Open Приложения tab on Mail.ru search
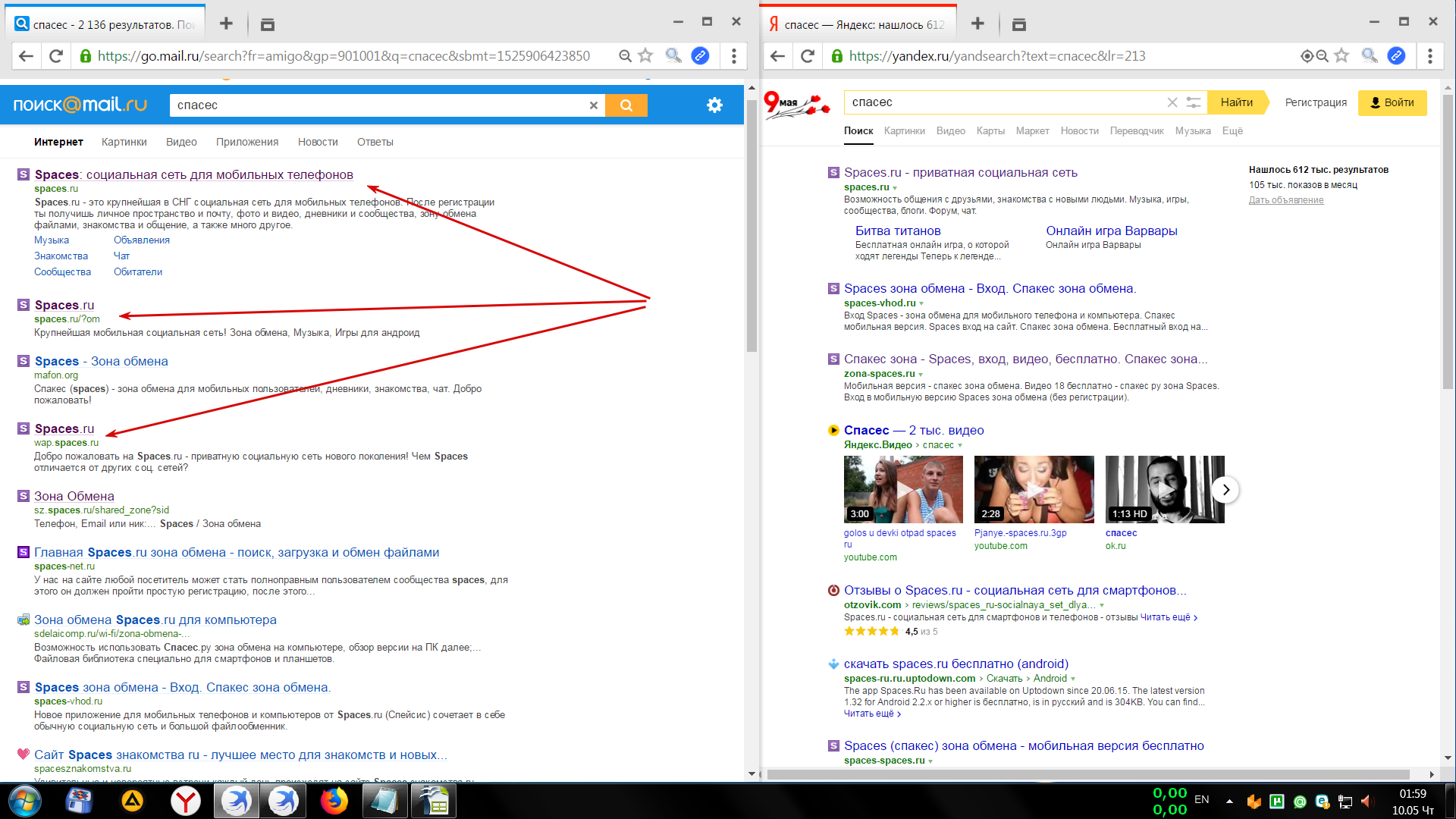Screen dimensions: 1456x819 pyautogui.click(x=247, y=142)
